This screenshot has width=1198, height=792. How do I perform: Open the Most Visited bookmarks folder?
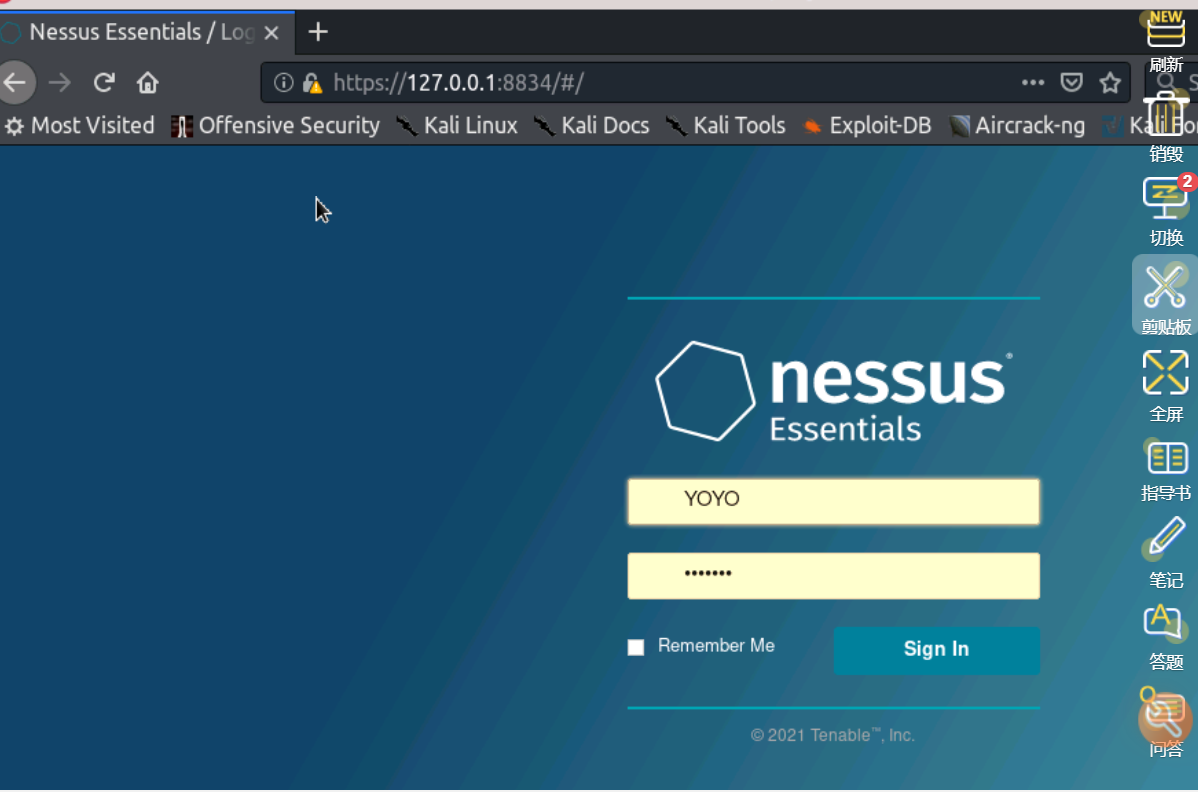tap(79, 125)
